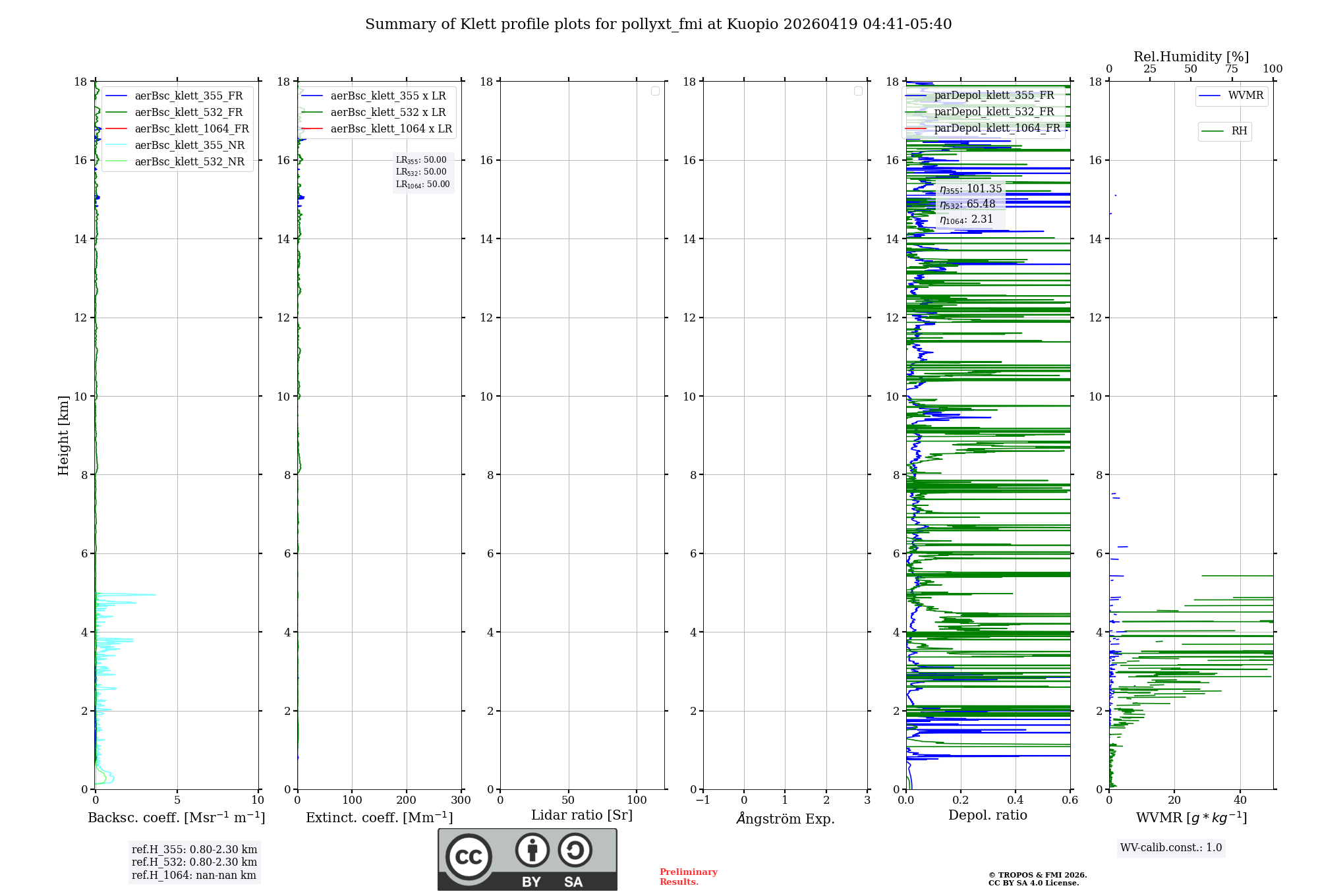This screenshot has width=1318, height=896.
Task: Click empty legend box in Lidar ratio plot
Action: (655, 91)
